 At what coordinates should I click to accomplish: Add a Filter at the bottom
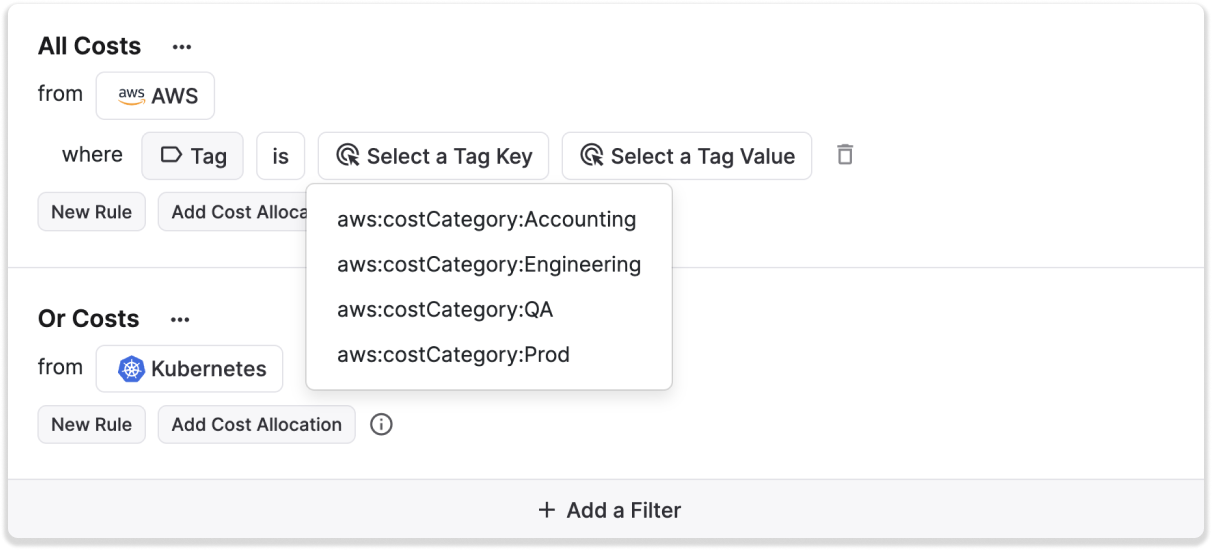pyautogui.click(x=608, y=510)
